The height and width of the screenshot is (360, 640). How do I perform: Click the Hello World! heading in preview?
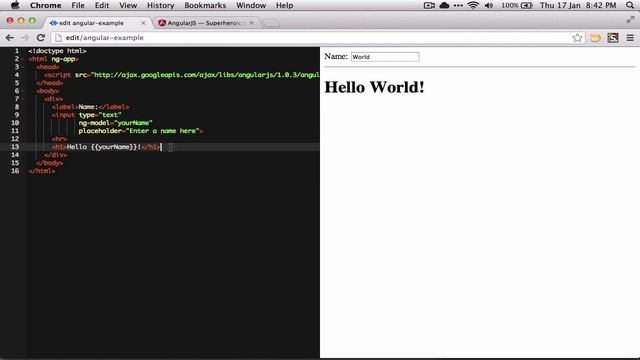[x=374, y=87]
